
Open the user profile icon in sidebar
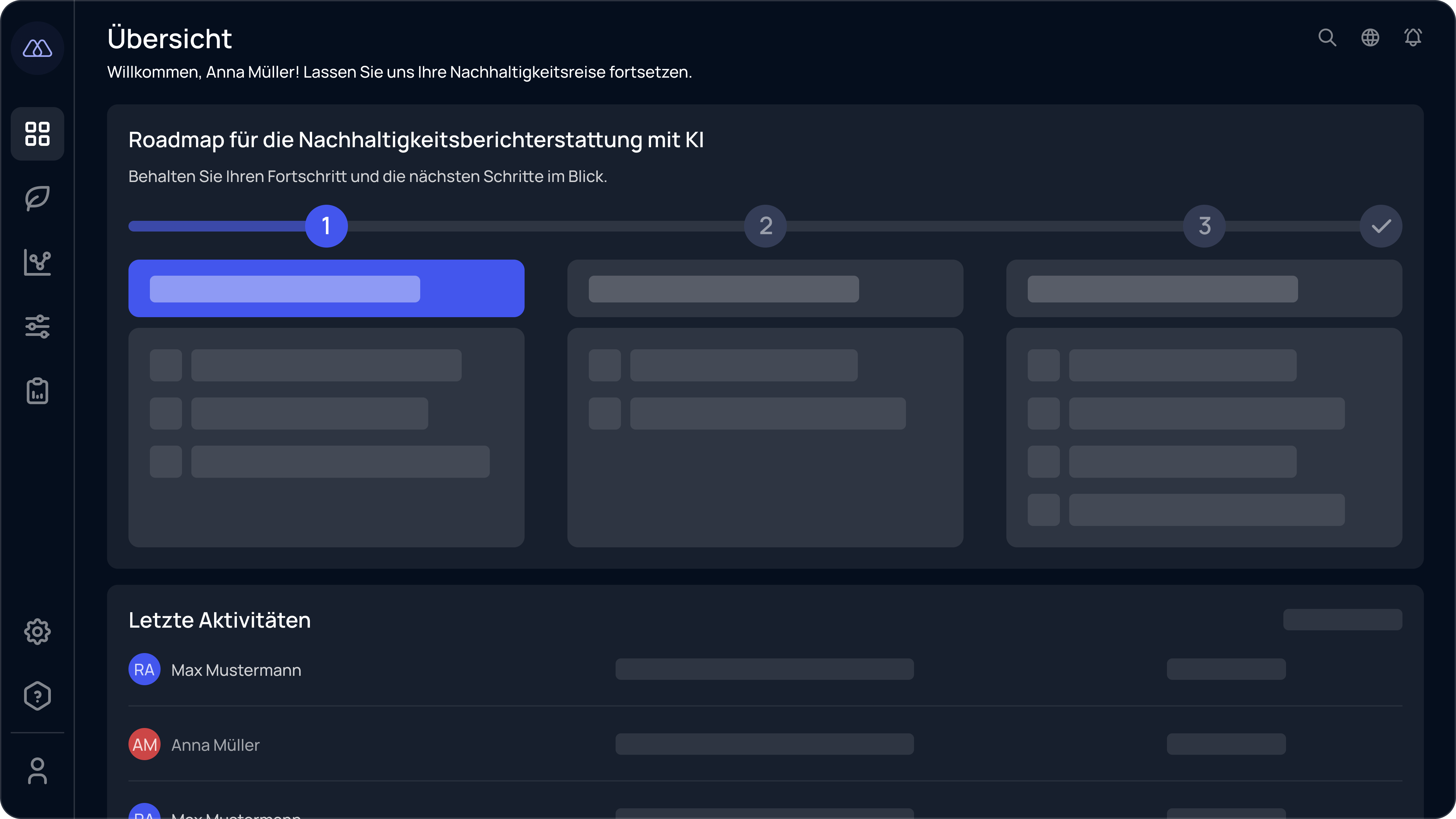[x=37, y=771]
